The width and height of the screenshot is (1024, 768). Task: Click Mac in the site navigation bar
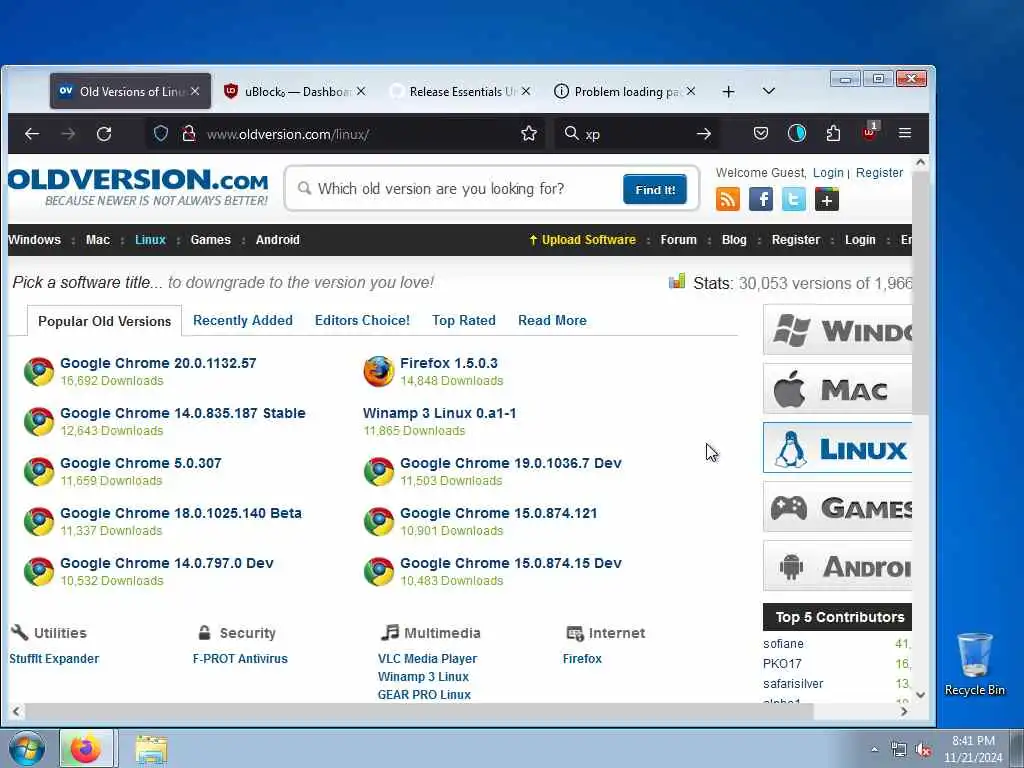(98, 240)
